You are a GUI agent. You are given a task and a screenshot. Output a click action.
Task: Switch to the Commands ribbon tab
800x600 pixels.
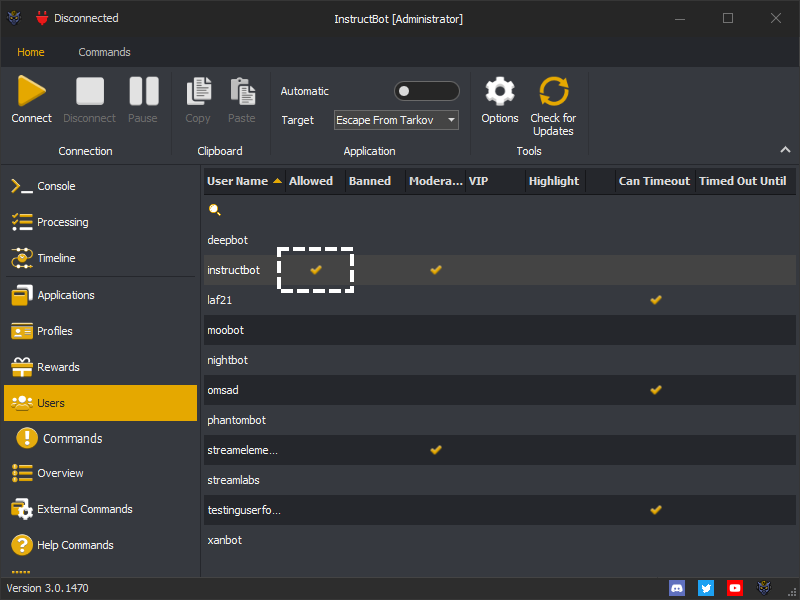click(x=104, y=52)
